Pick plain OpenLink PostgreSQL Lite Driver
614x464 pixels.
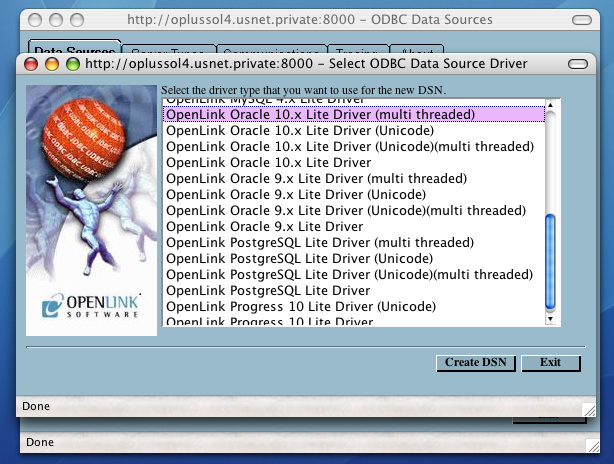[354, 291]
